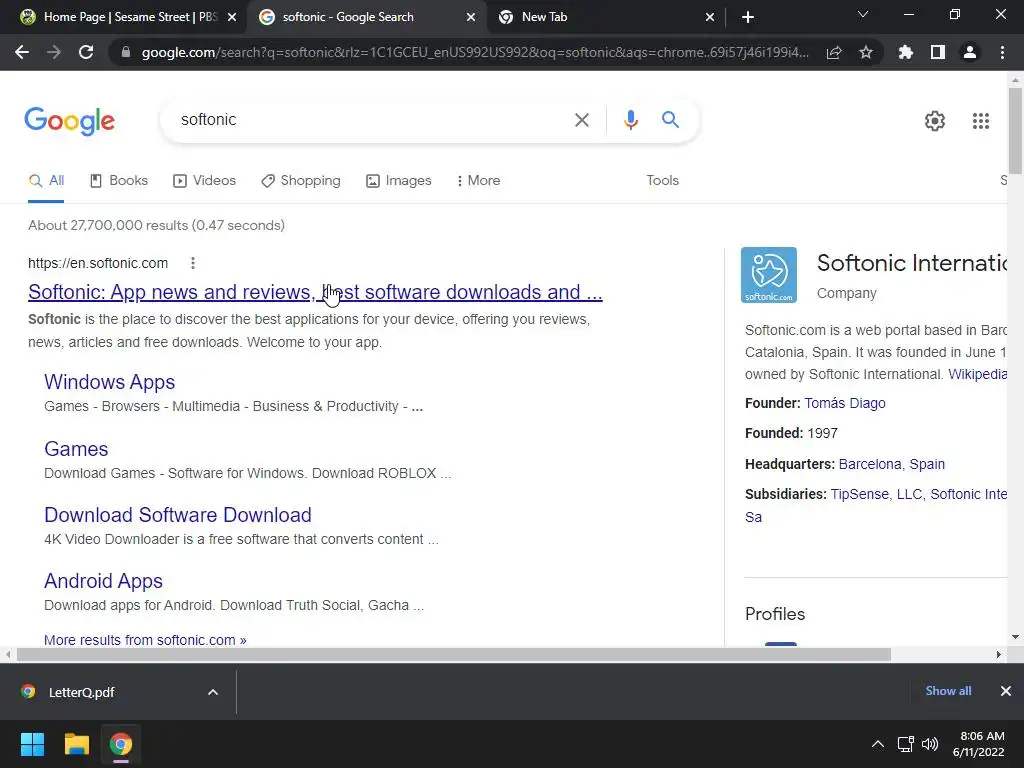Click the vertical page scrollbar thumb

click(1015, 131)
